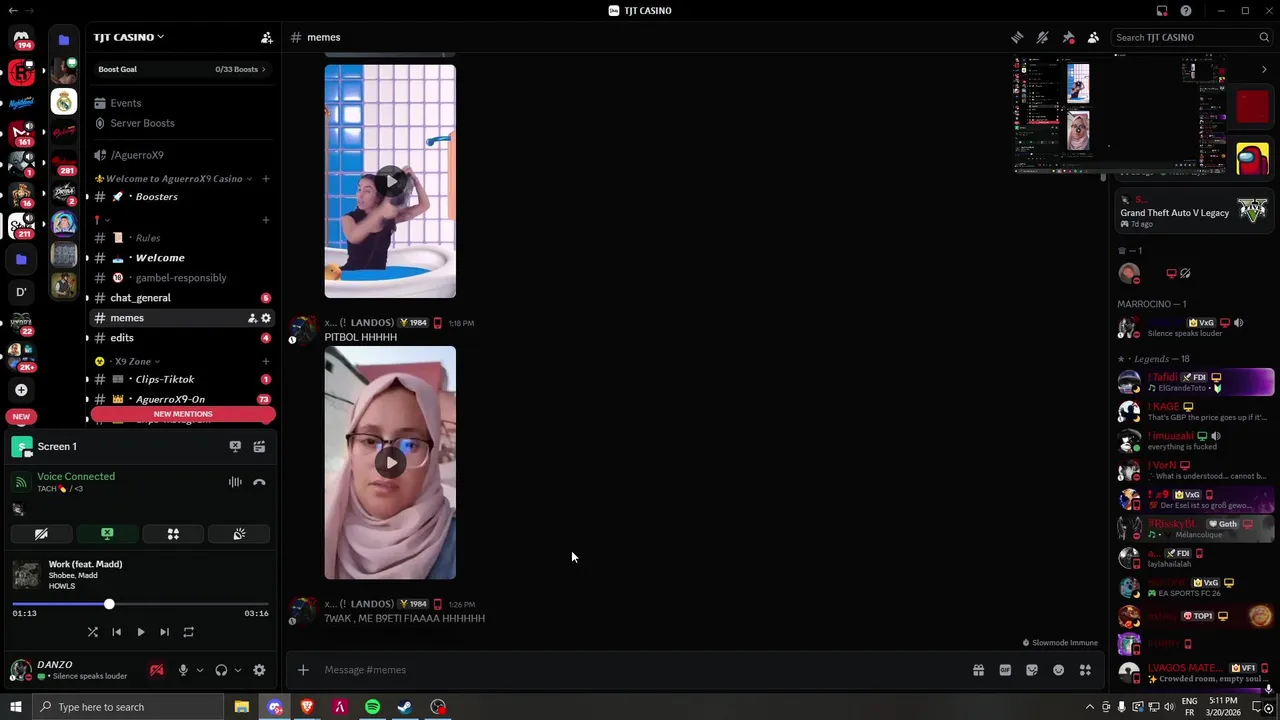Disconnect from voice call
1280x720 pixels.
[x=259, y=482]
